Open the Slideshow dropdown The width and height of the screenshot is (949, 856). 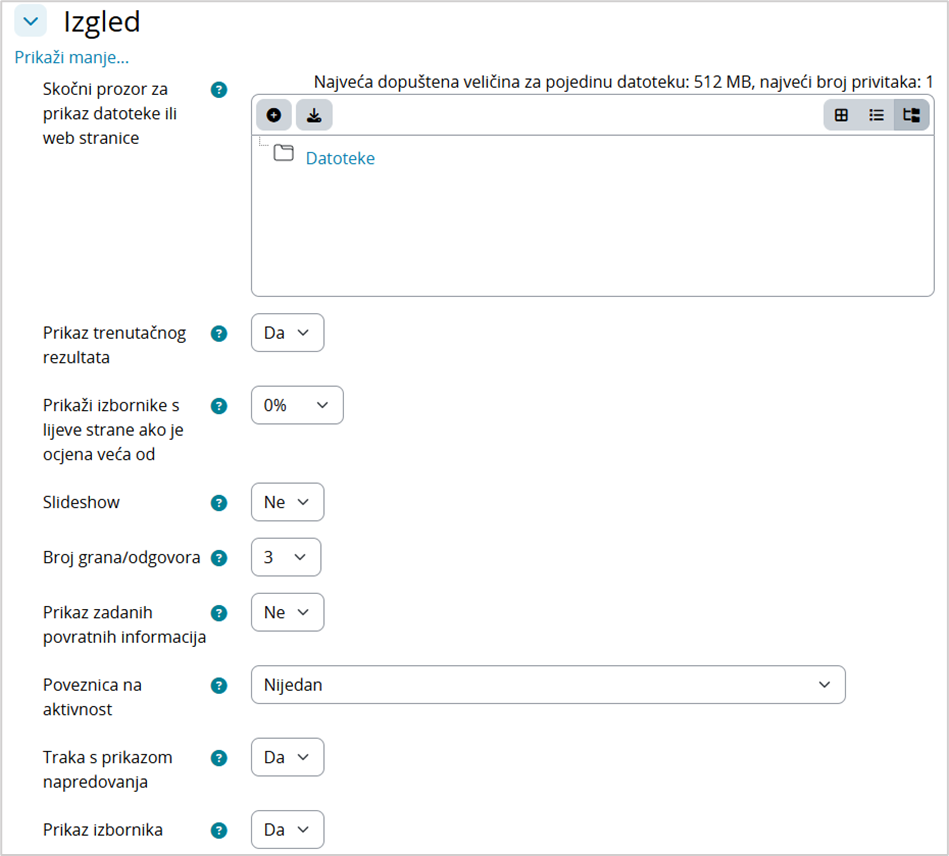tap(287, 502)
